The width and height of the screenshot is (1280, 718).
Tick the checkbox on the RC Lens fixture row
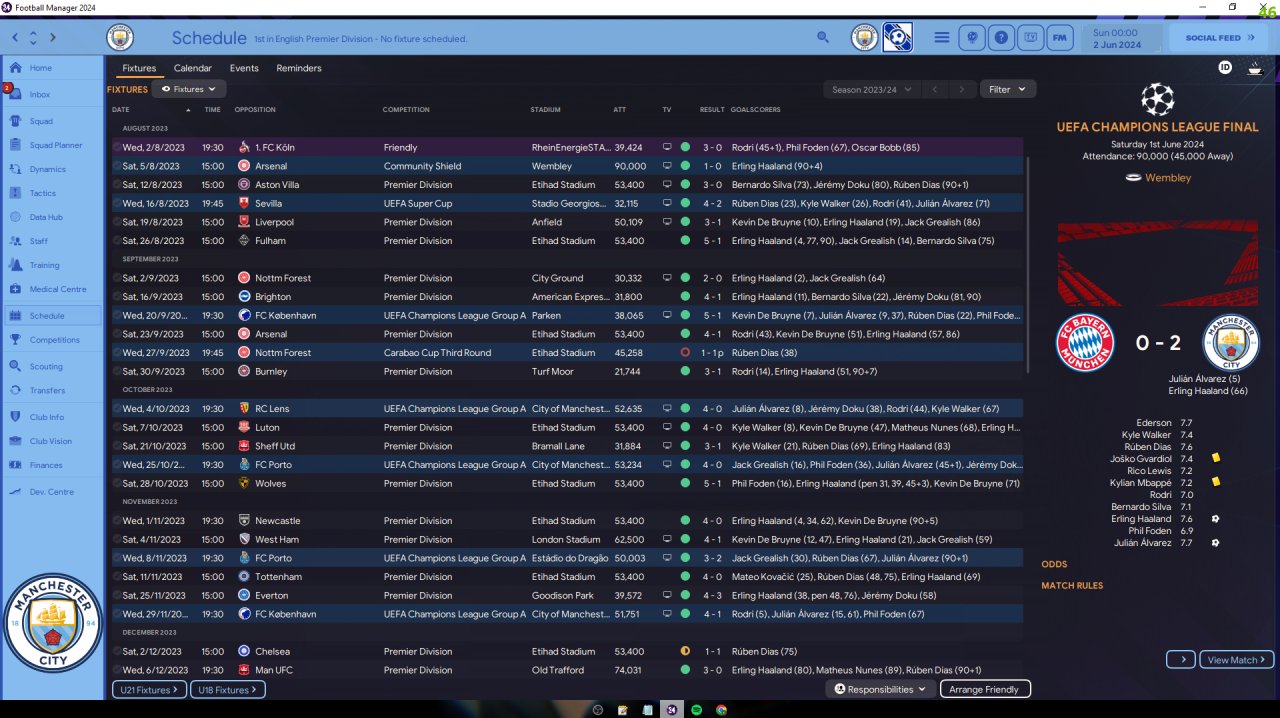coord(116,409)
